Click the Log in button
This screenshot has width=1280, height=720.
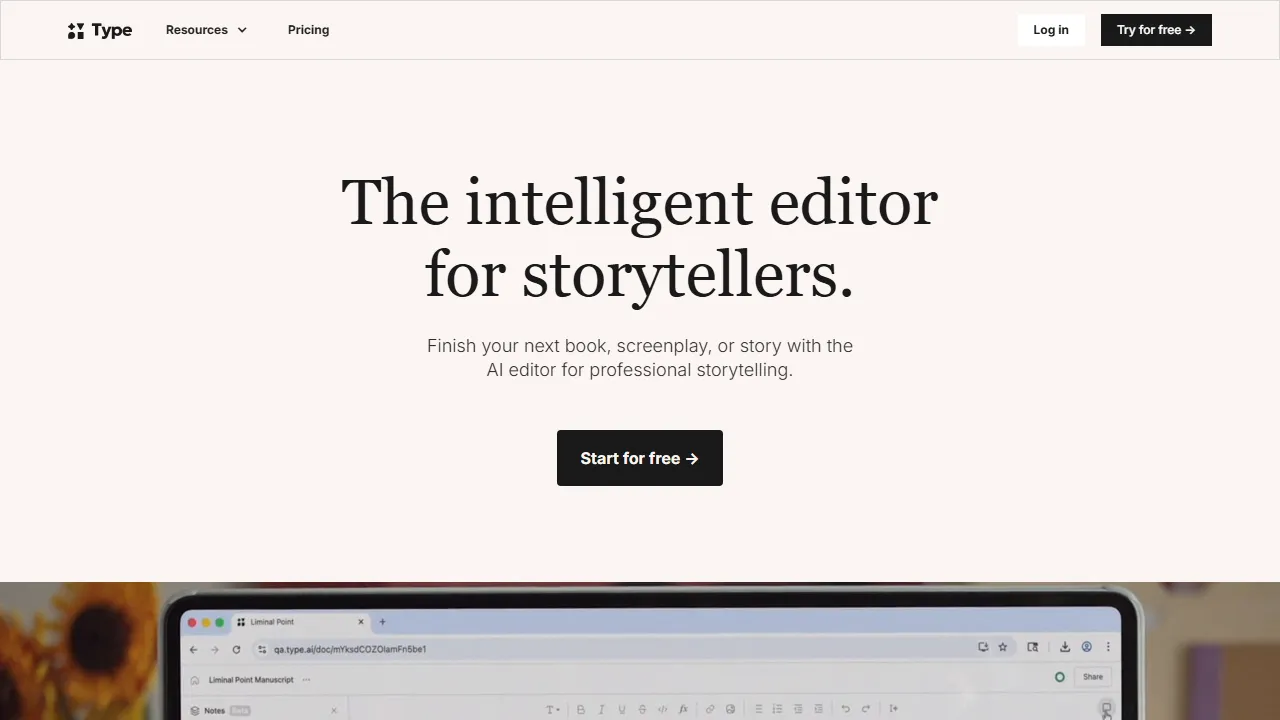pos(1051,30)
